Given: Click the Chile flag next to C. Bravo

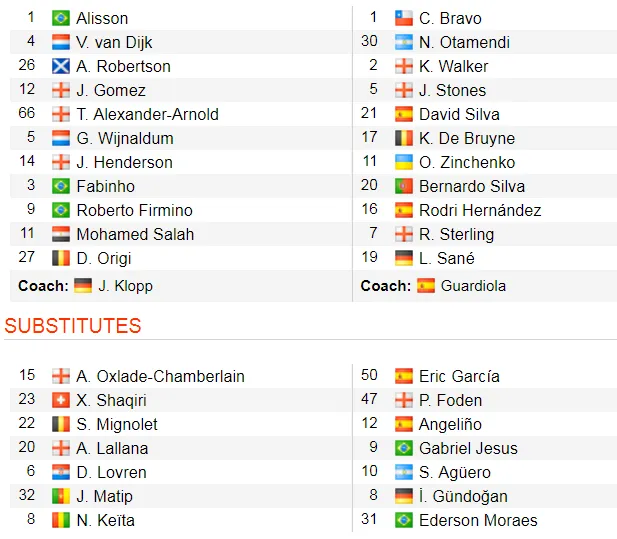Looking at the screenshot, I should tap(403, 18).
